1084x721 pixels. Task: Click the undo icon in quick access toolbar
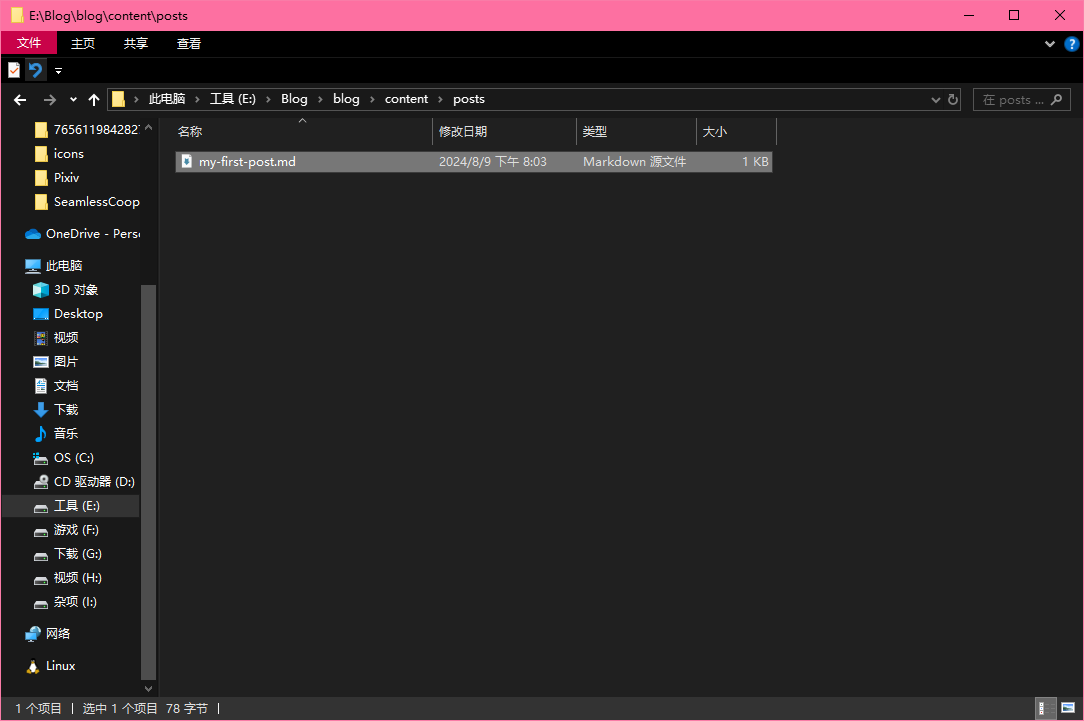(36, 70)
